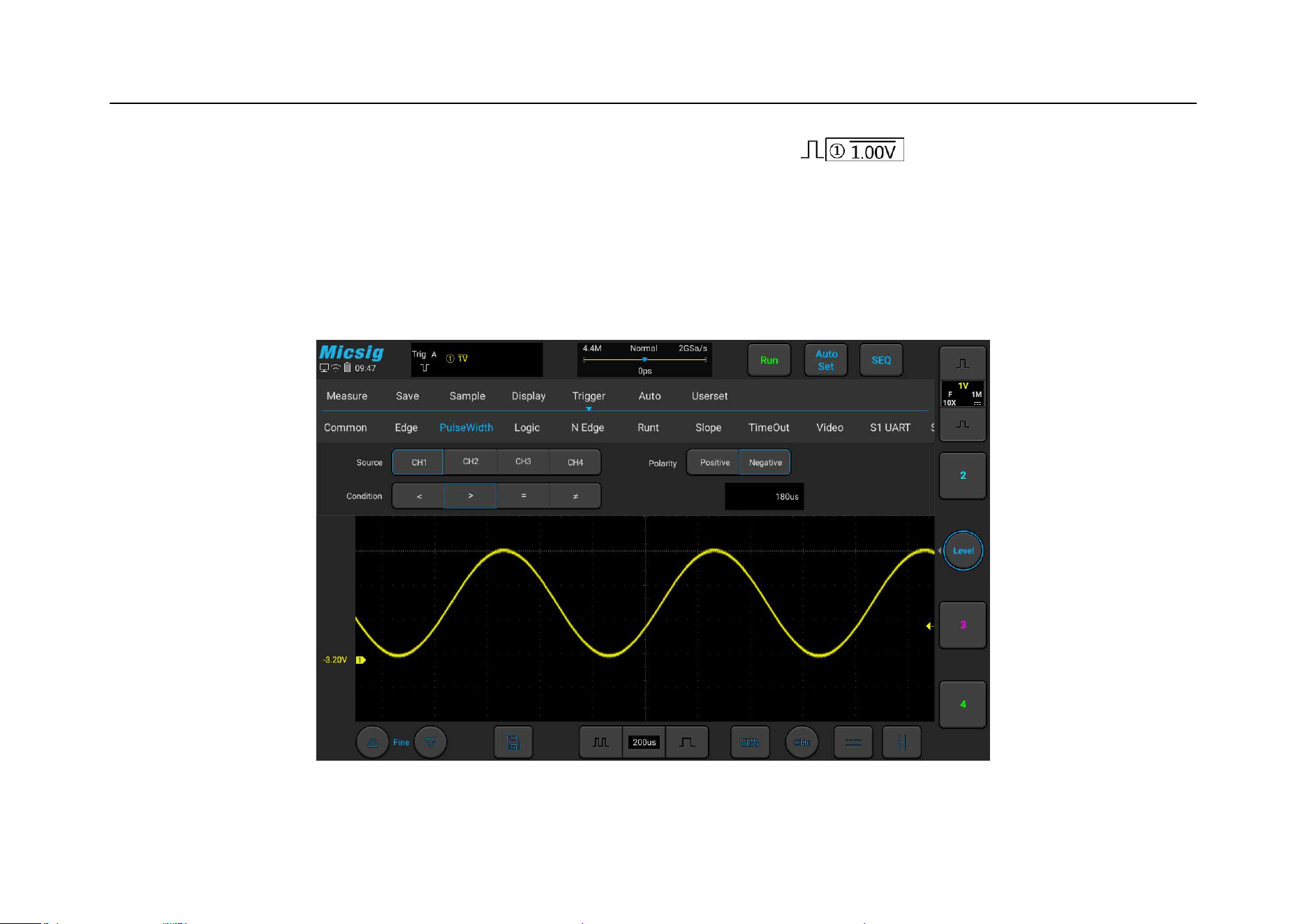Viewport: 1307px width, 924px height.
Task: Open the Save menu
Action: [x=408, y=396]
